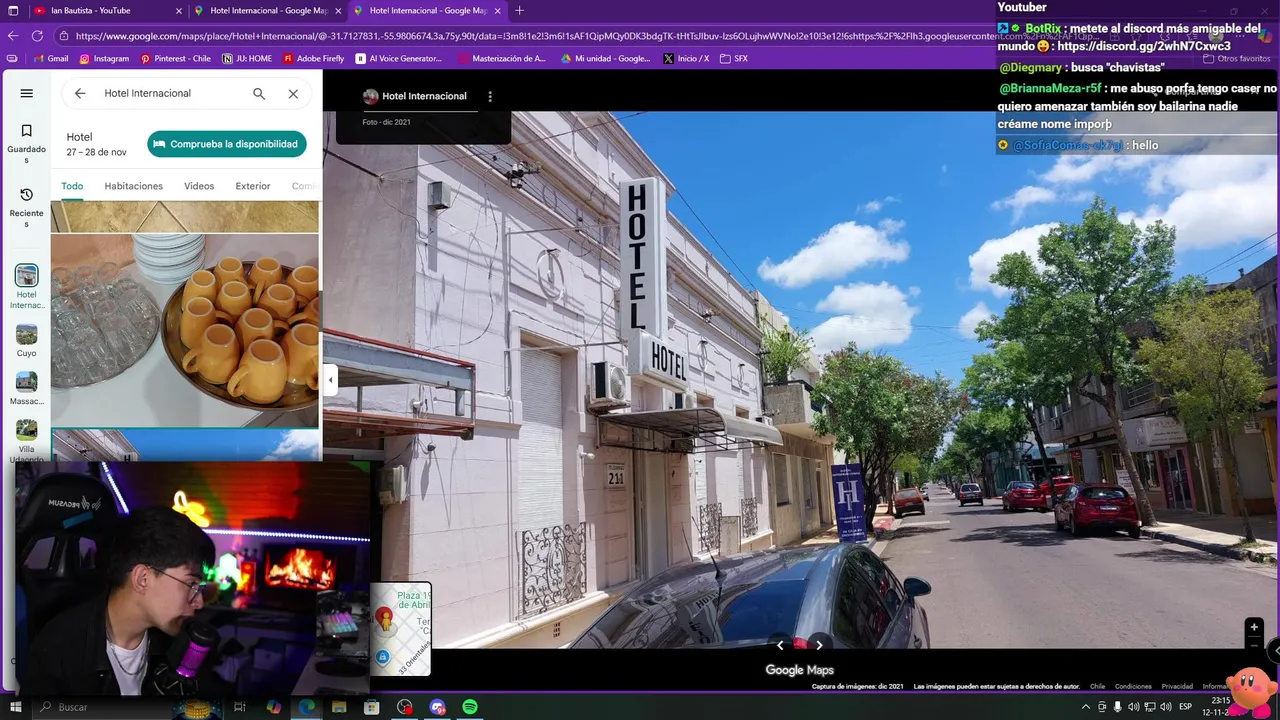Collapse the side panel arrow
The width and height of the screenshot is (1280, 720).
(x=330, y=380)
